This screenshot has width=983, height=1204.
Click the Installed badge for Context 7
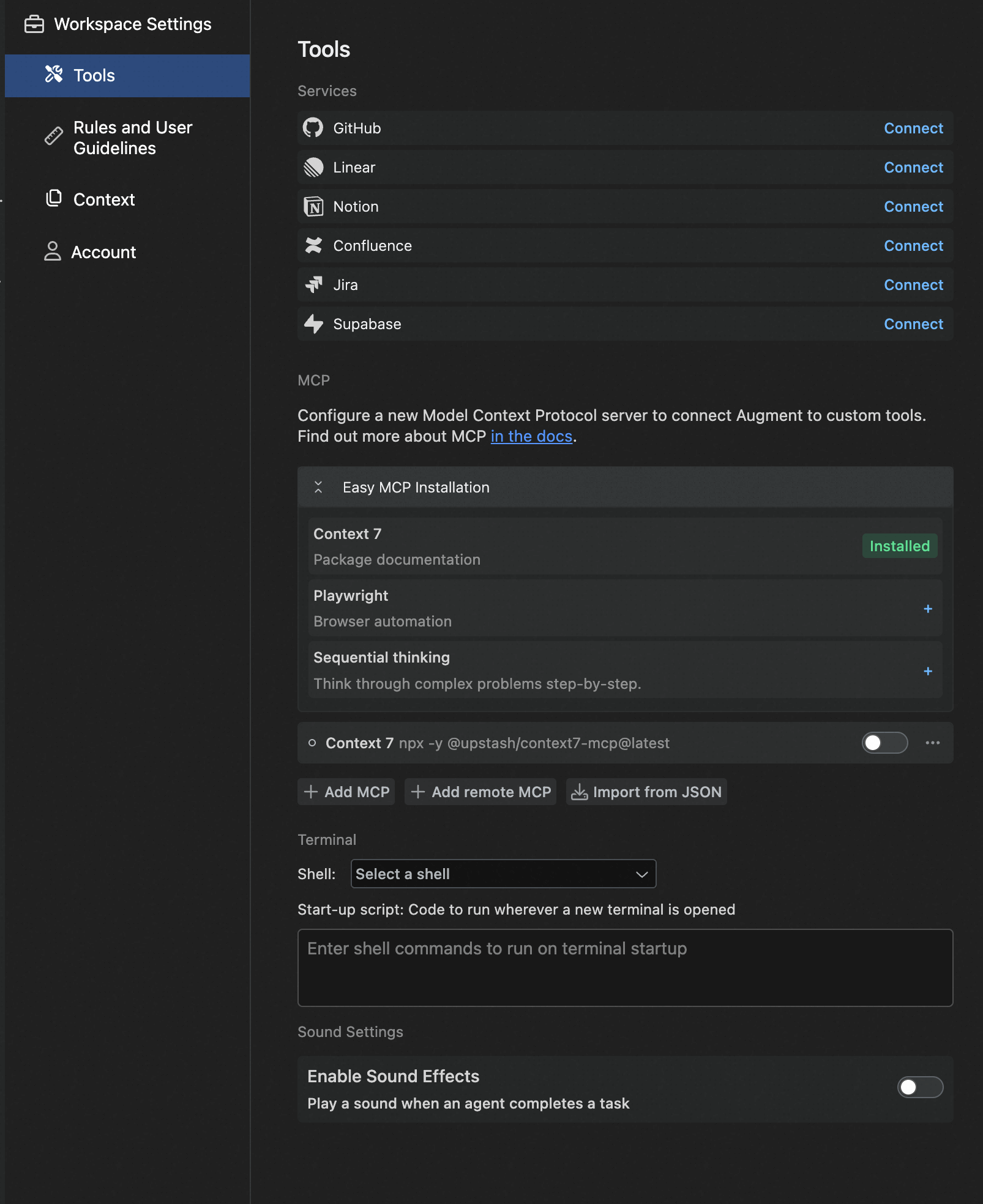pos(900,546)
